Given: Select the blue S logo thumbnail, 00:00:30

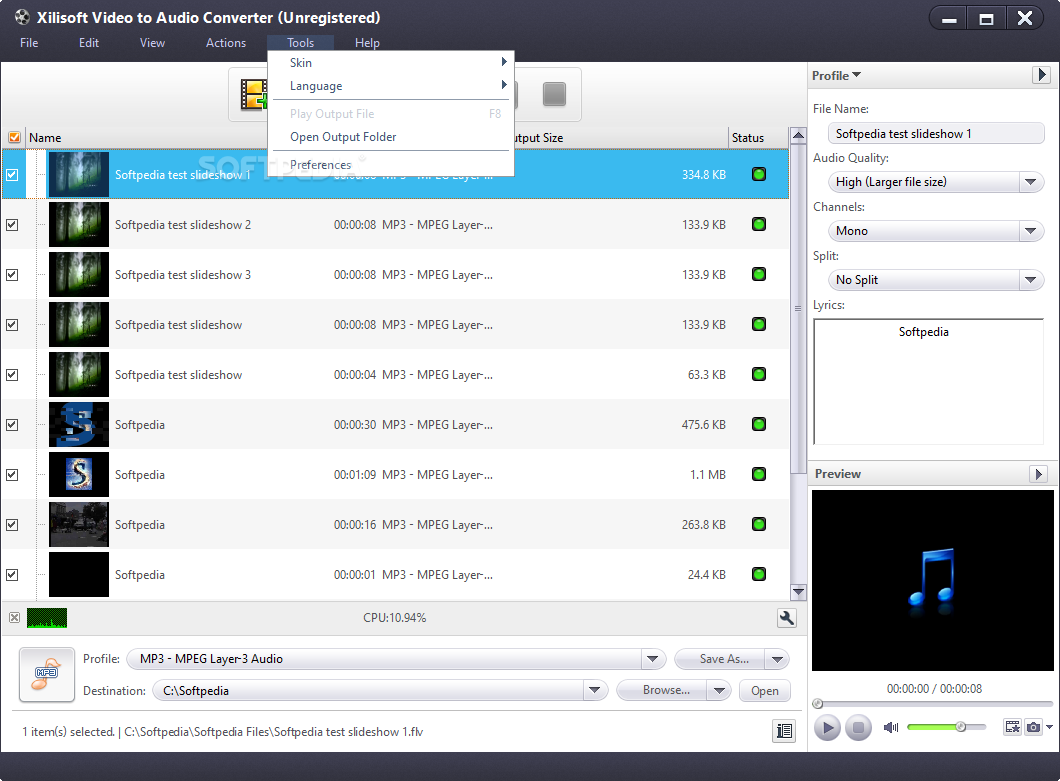Looking at the screenshot, I should coord(78,425).
